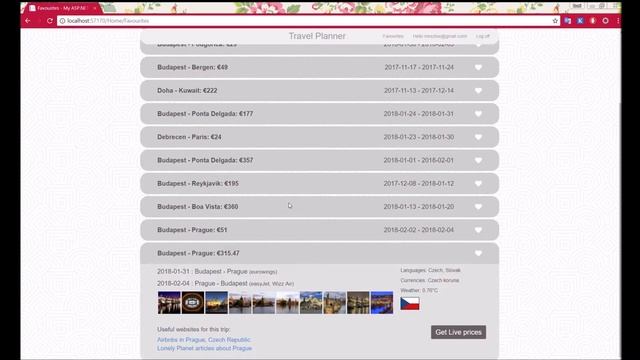Expand the Debrecen - Paris: €24 trip
The height and width of the screenshot is (360, 640).
click(319, 137)
